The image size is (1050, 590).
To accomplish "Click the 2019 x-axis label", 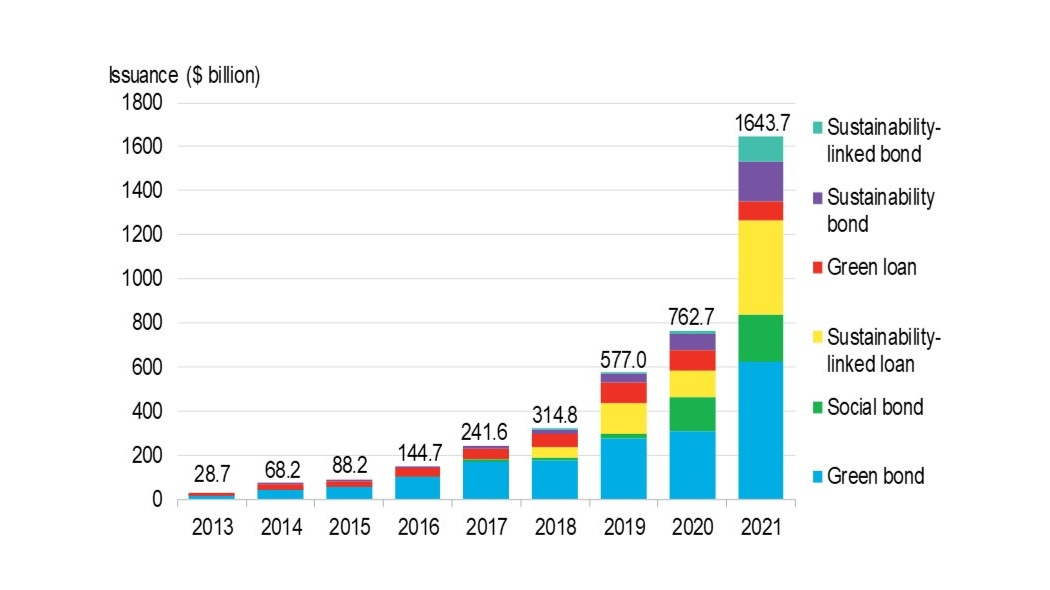I will 624,527.
